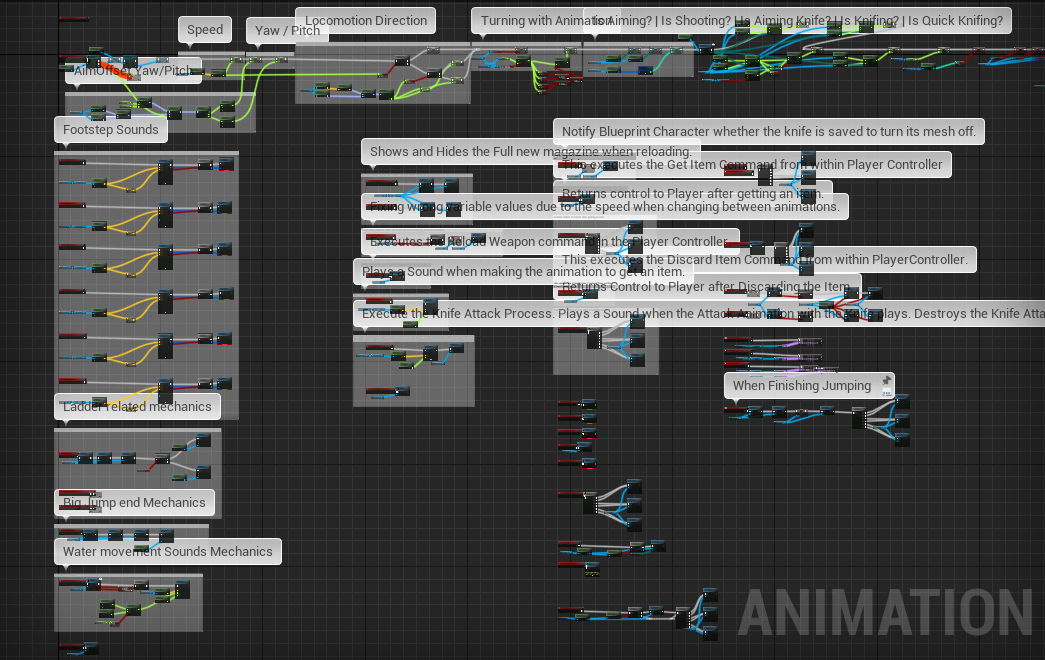The height and width of the screenshot is (660, 1045).
Task: Select the Get Item Command comment bubble
Action: 752,165
